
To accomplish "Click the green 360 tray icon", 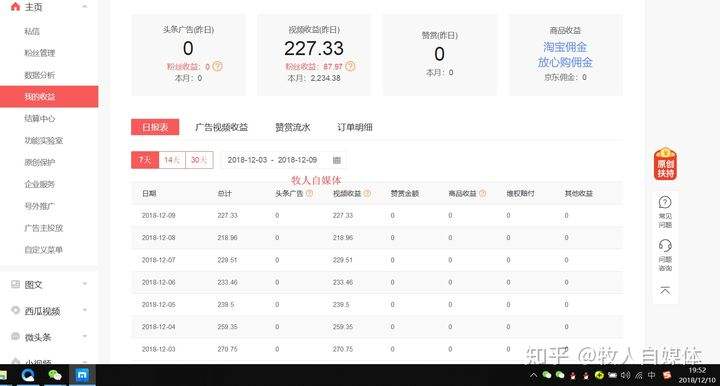I will [599, 375].
